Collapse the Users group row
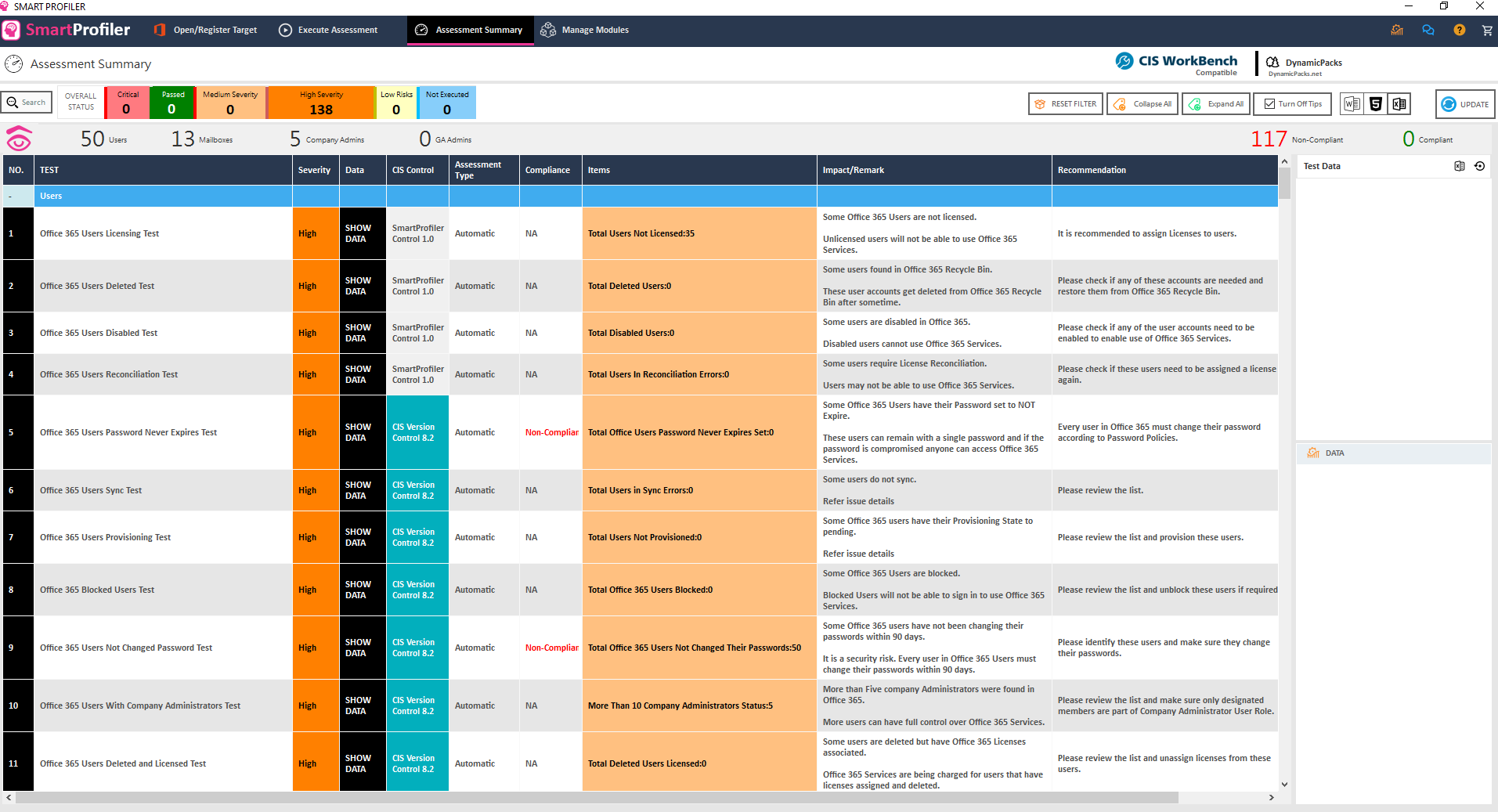Viewport: 1498px width, 812px height. (x=10, y=197)
